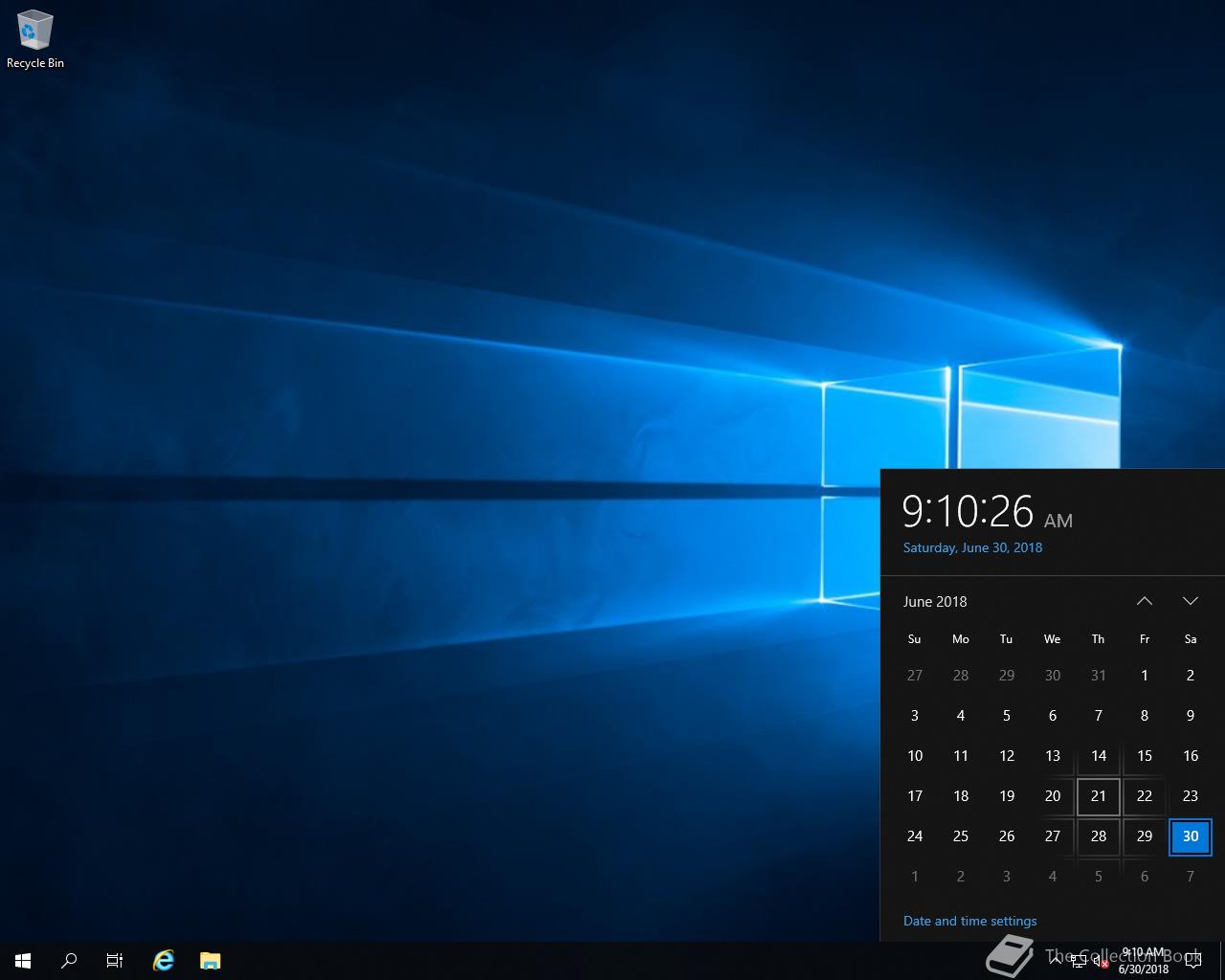Select June 13 in the calendar
The image size is (1225, 980).
(1053, 756)
